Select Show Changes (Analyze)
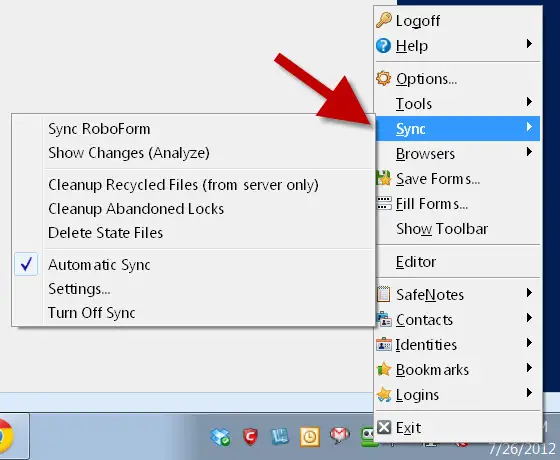560x460 pixels. click(129, 153)
